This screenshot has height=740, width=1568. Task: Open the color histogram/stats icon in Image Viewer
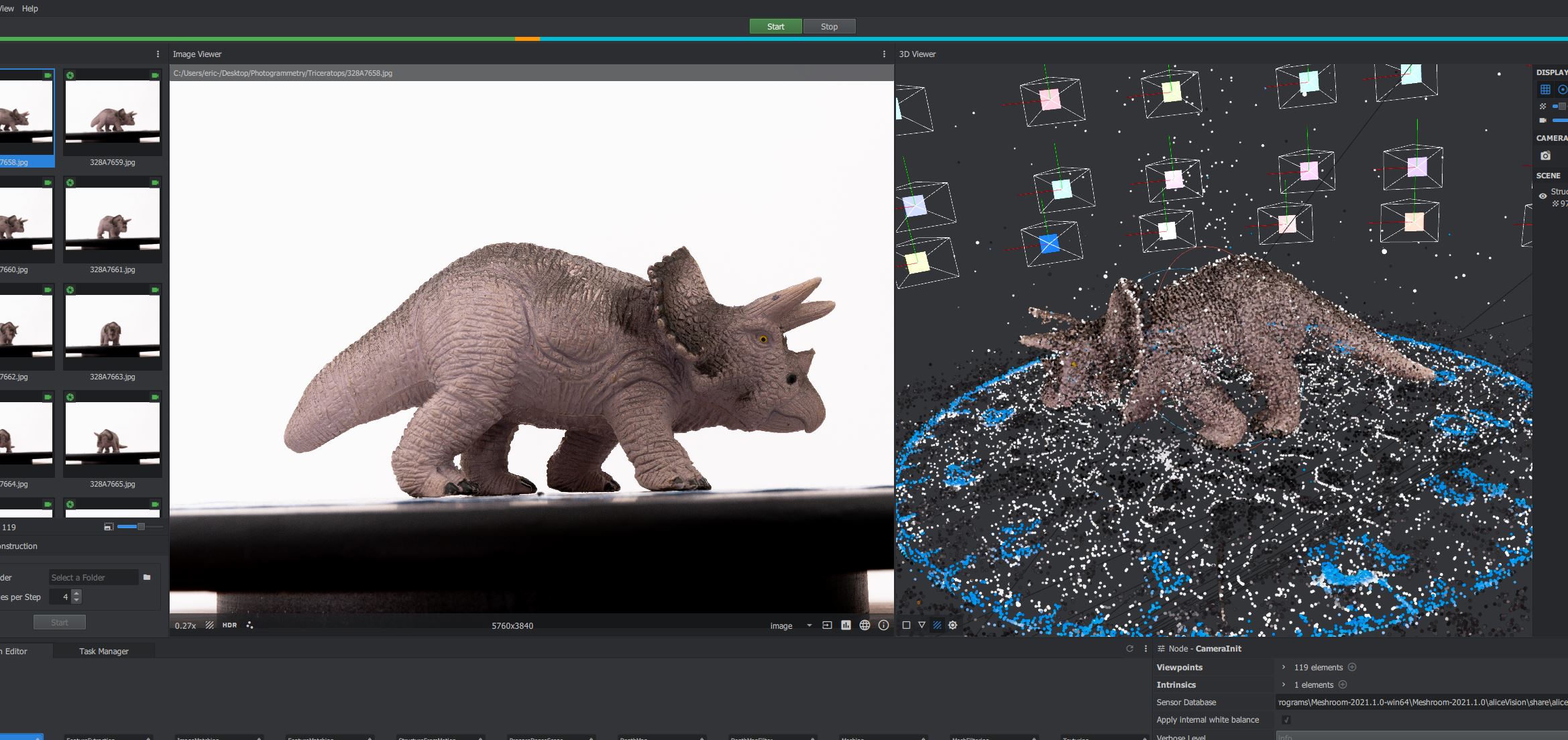coord(846,625)
